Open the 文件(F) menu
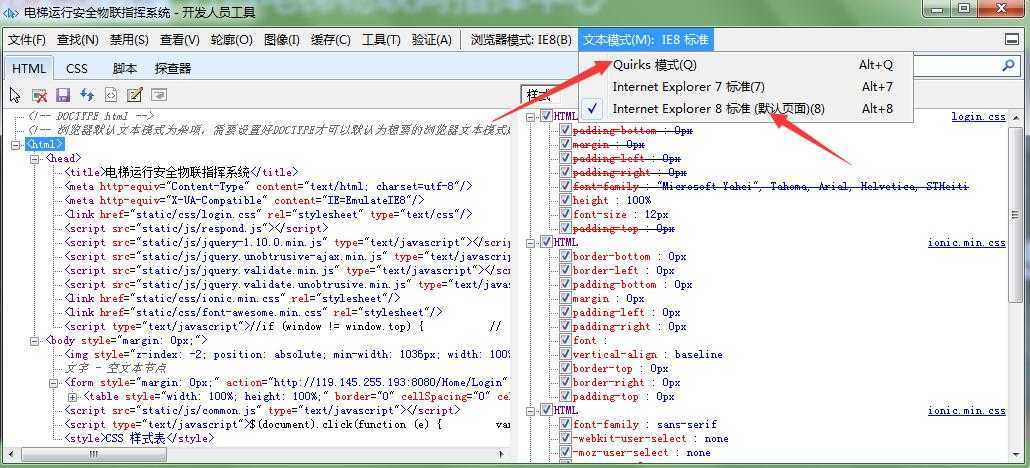This screenshot has width=1030, height=468. pos(27,40)
